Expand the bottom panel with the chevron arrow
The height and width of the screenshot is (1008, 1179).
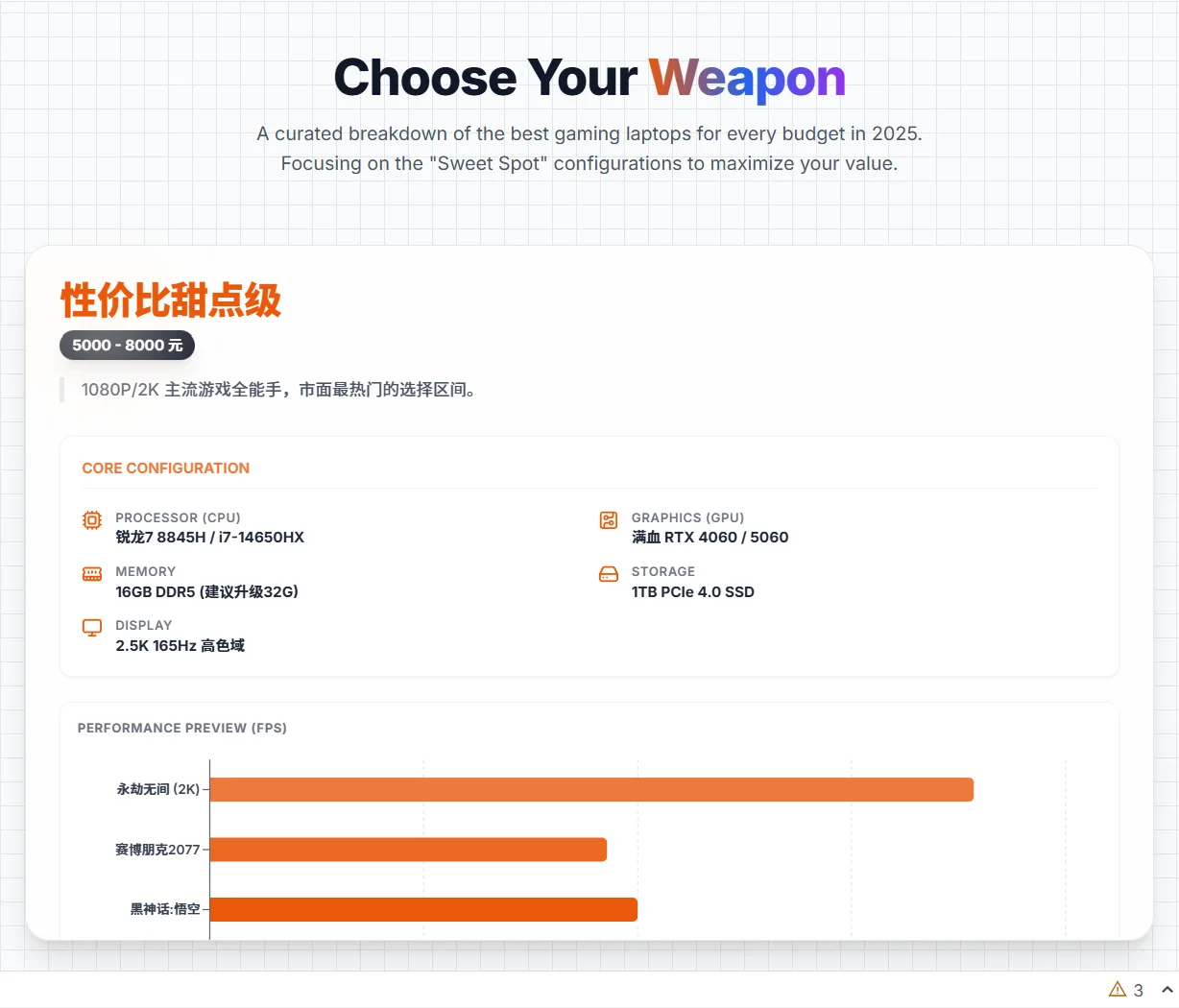point(1167,990)
